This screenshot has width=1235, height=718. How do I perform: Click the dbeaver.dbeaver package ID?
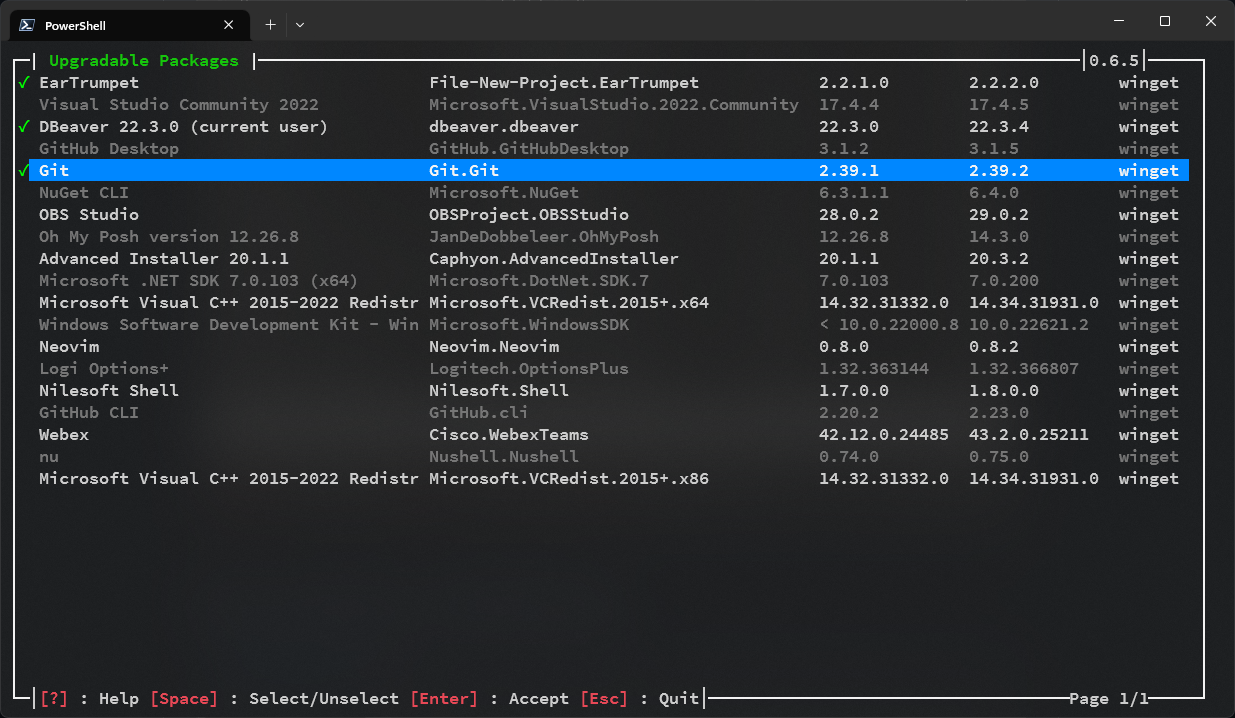504,127
